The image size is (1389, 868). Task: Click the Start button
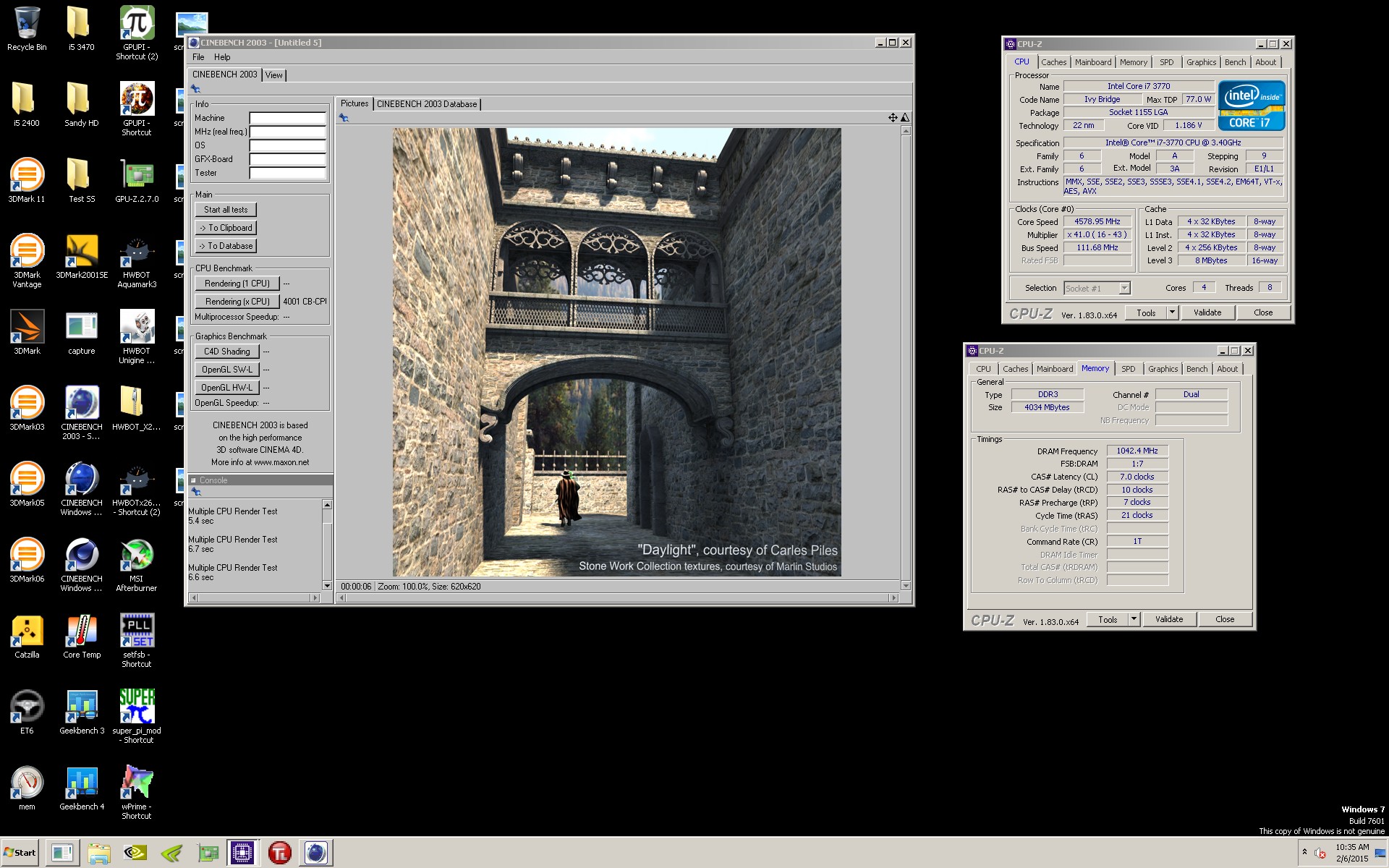pos(20,853)
